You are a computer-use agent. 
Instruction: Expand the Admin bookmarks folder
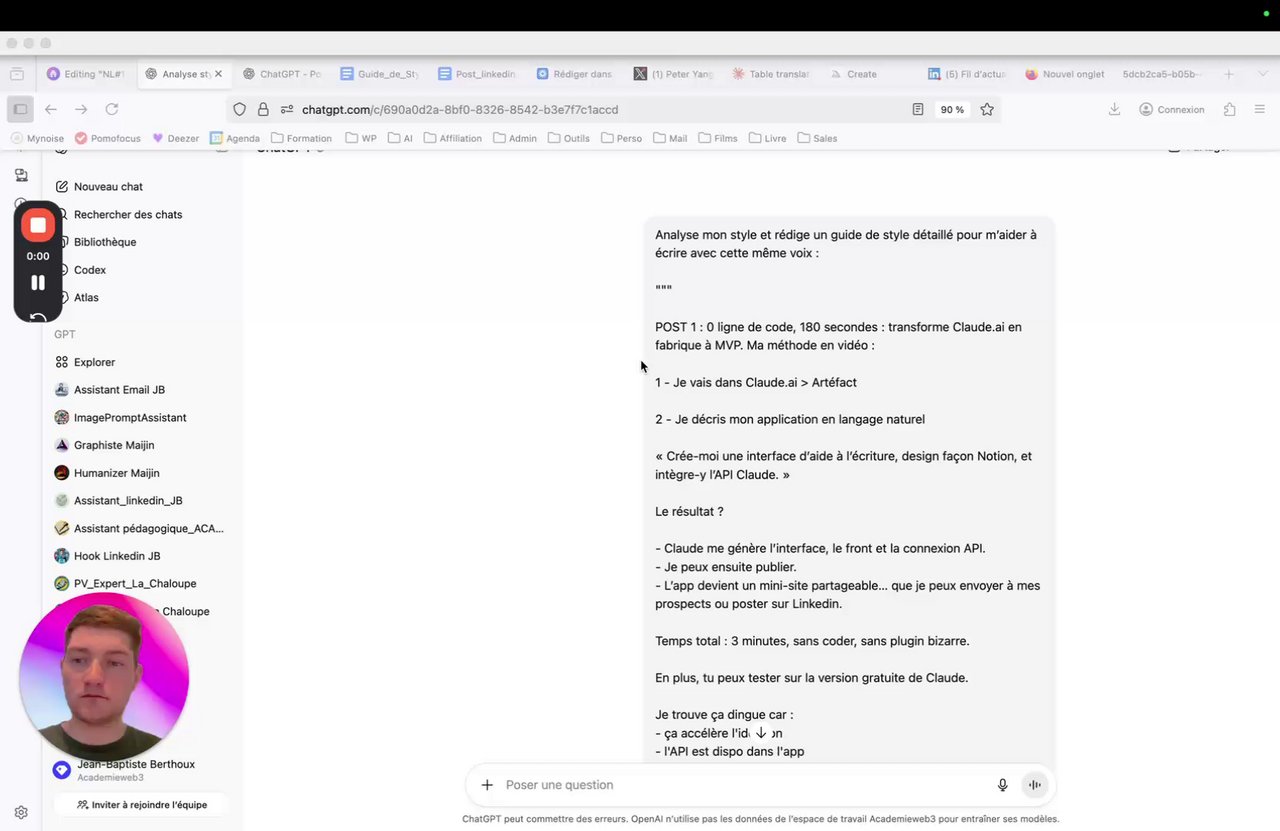click(515, 138)
